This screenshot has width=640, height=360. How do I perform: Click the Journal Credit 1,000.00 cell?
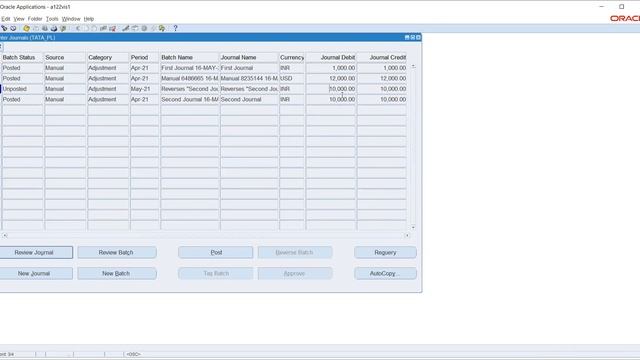[x=382, y=68]
